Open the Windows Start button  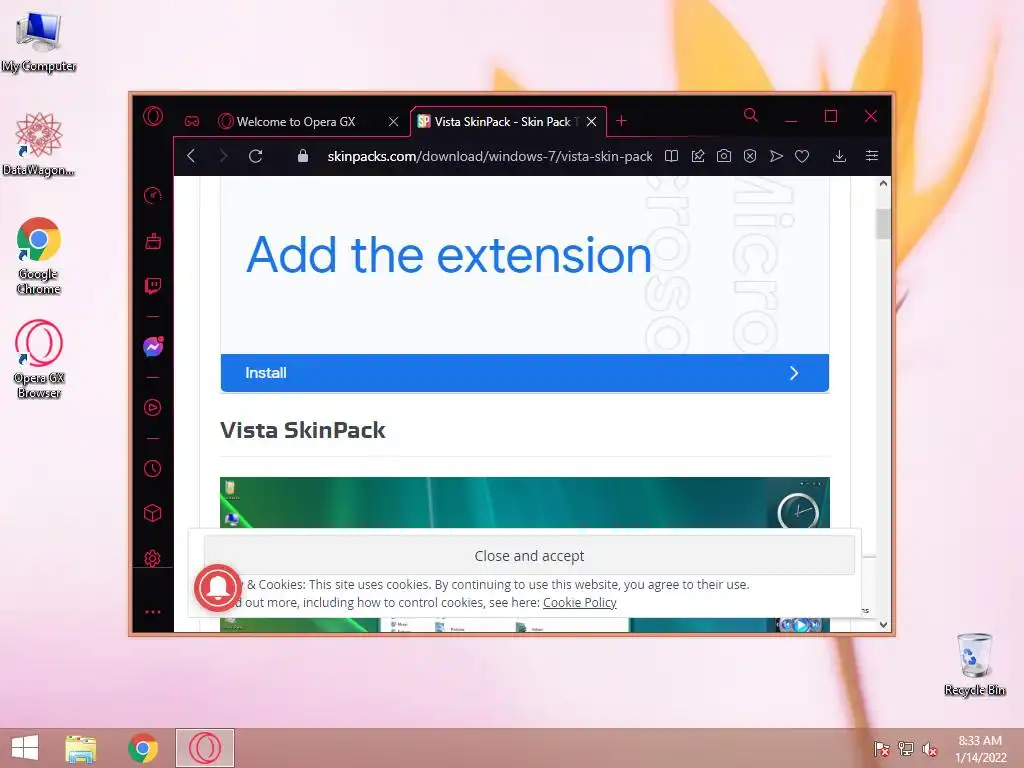click(x=25, y=748)
